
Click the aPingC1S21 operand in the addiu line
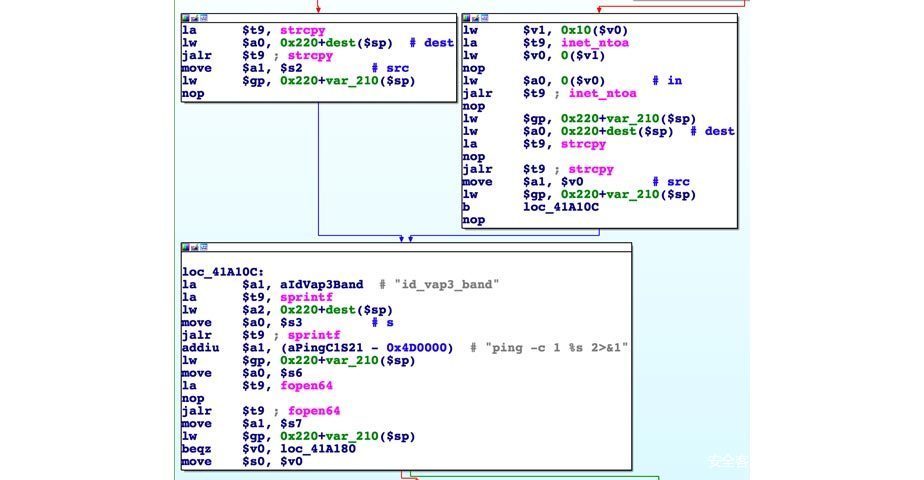click(328, 347)
